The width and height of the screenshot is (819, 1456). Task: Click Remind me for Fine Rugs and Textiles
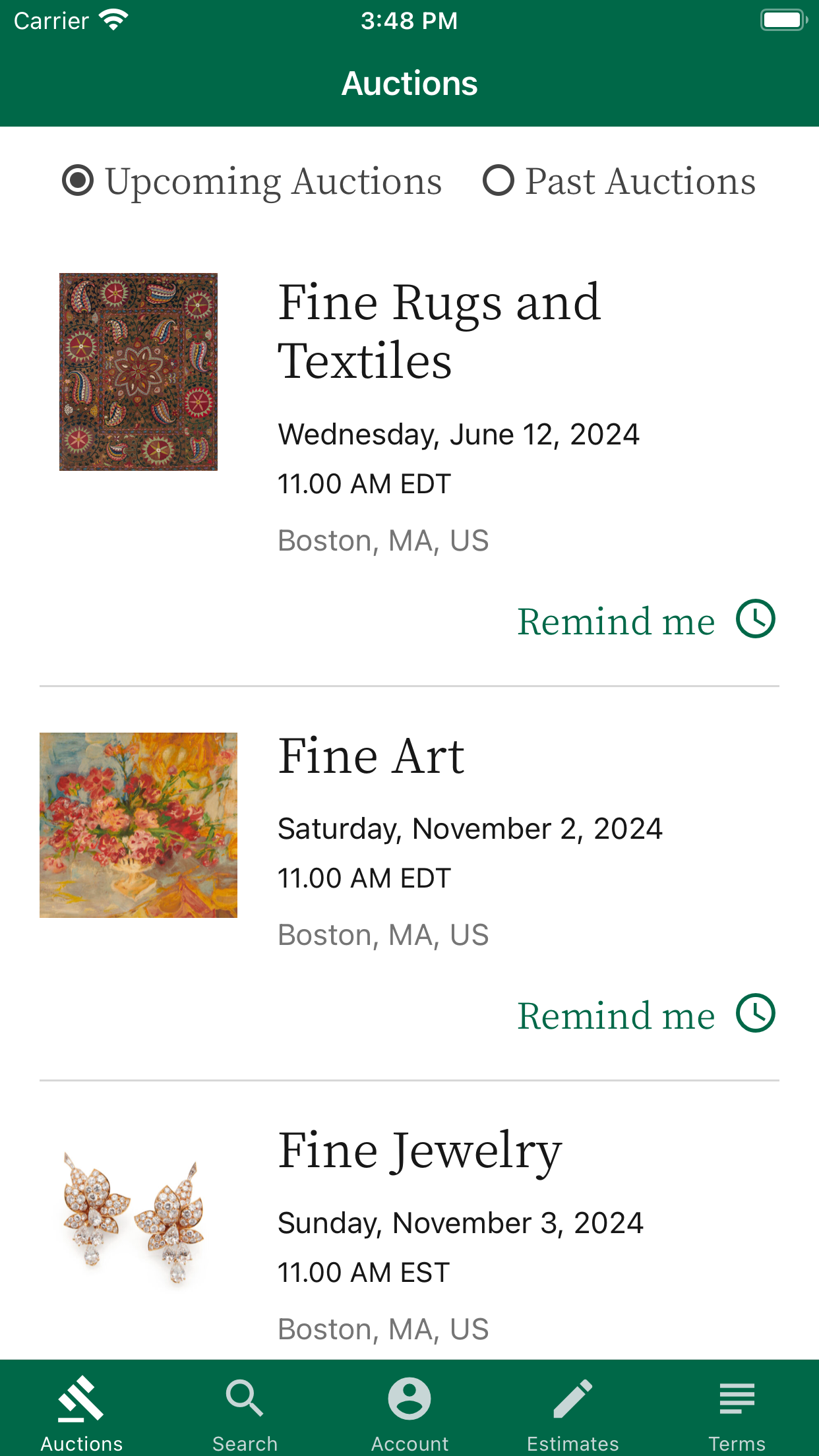[616, 621]
